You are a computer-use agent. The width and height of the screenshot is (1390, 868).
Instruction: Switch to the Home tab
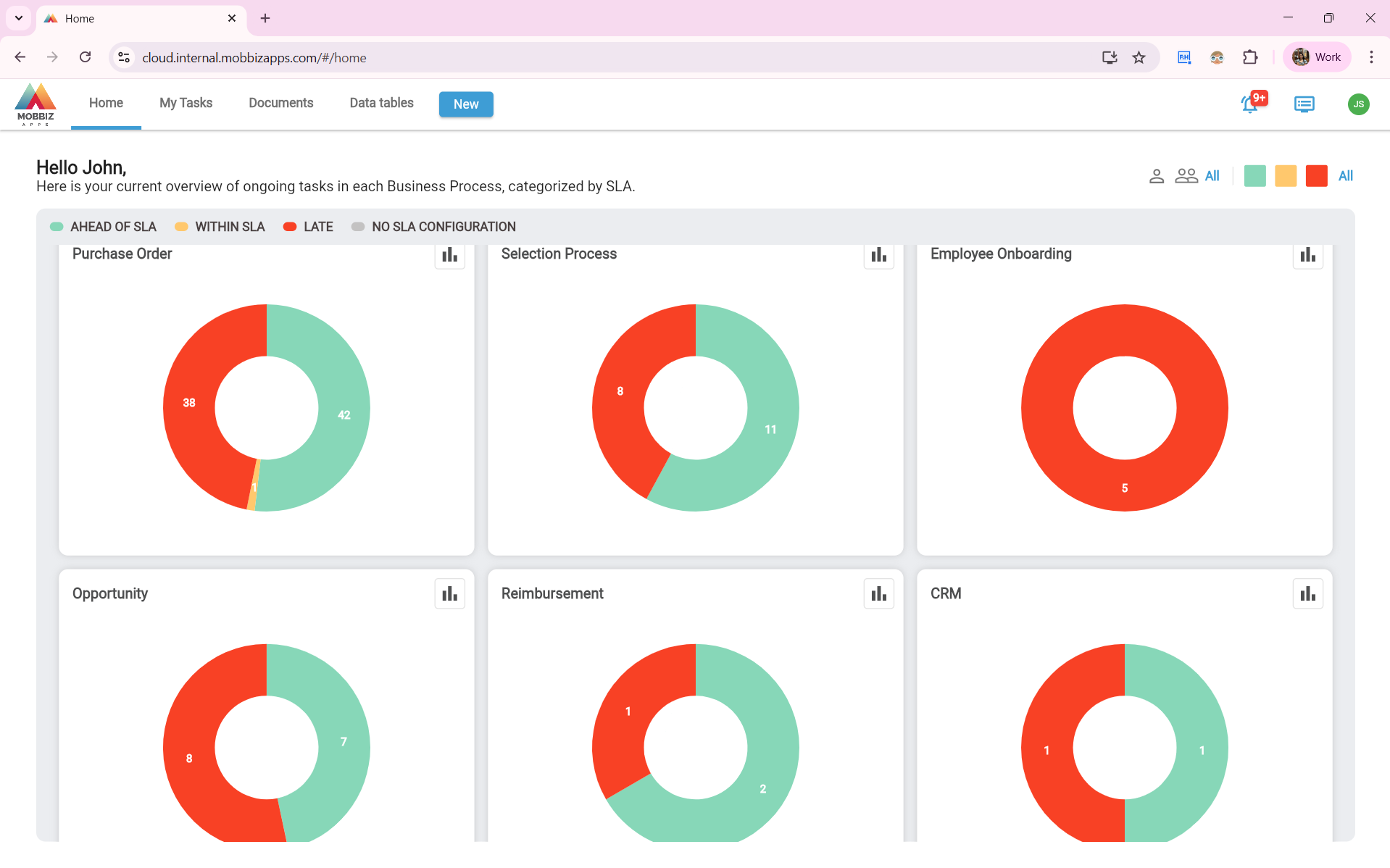[x=106, y=104]
